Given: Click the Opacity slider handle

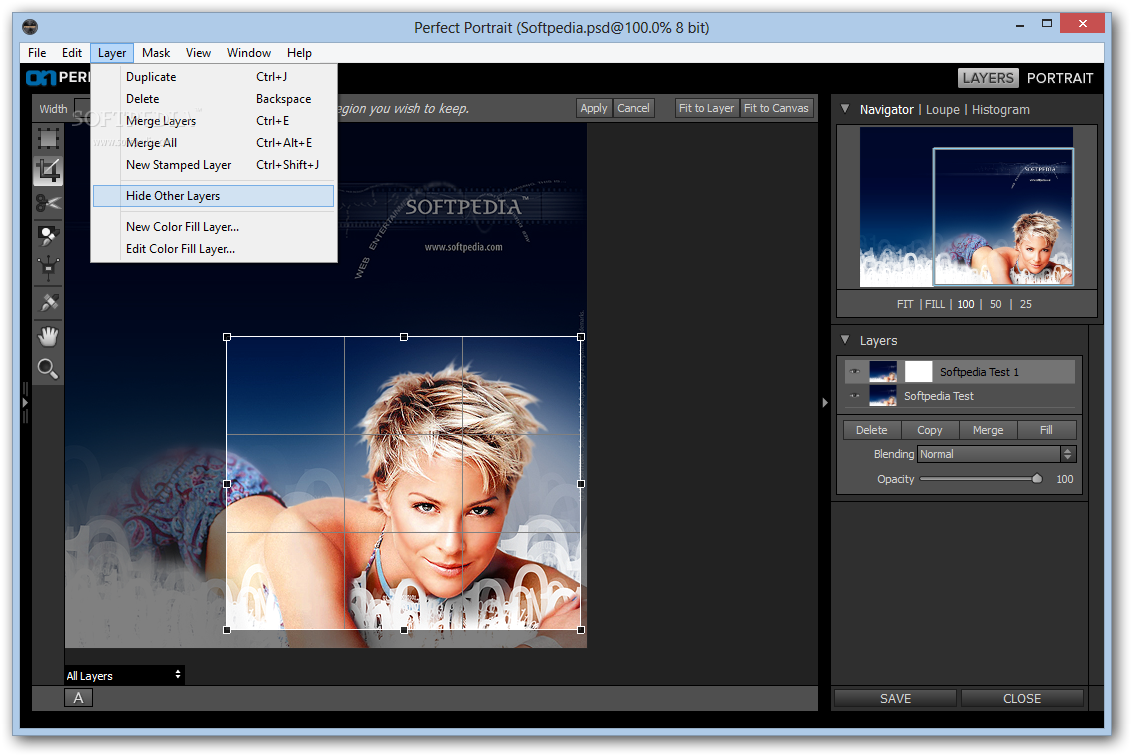Looking at the screenshot, I should [x=1037, y=478].
